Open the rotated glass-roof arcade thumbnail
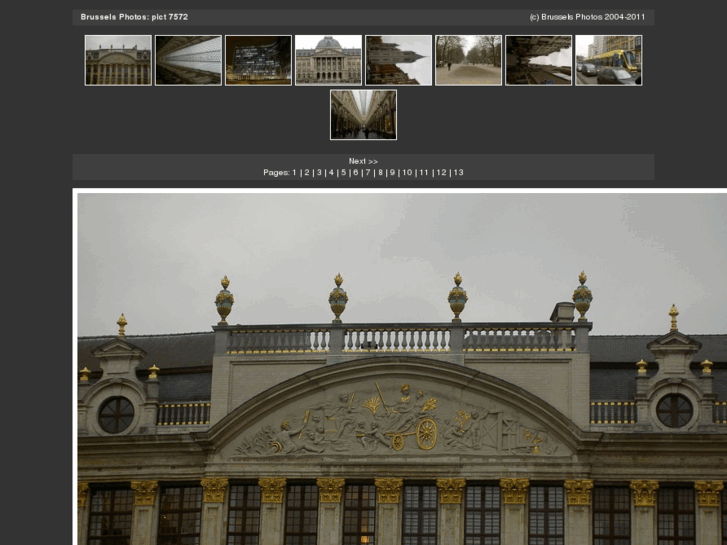This screenshot has height=545, width=727. point(188,60)
